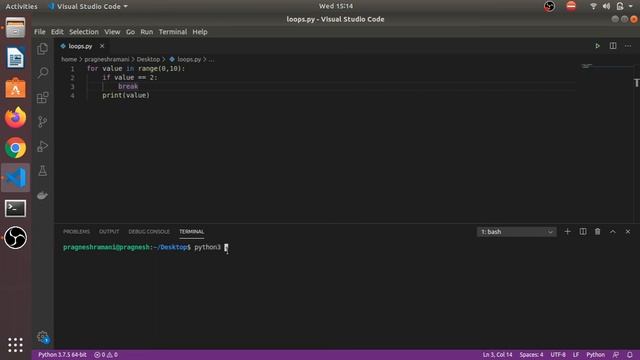Open the Manage gear settings icon
This screenshot has width=640, height=360.
[x=42, y=337]
